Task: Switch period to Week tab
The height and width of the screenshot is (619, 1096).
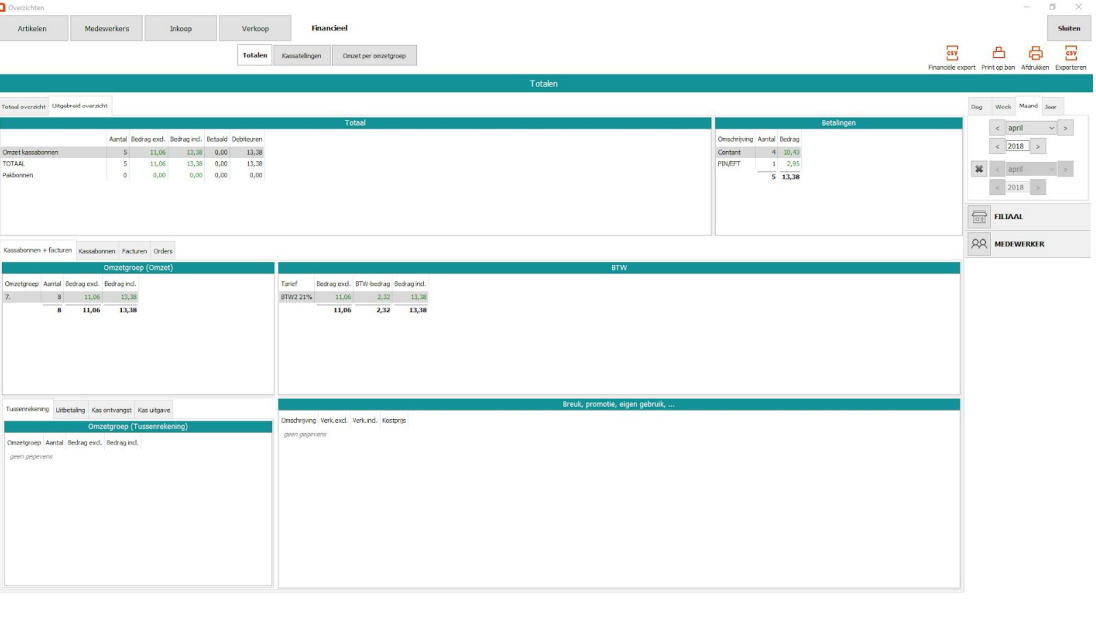Action: pos(1003,106)
